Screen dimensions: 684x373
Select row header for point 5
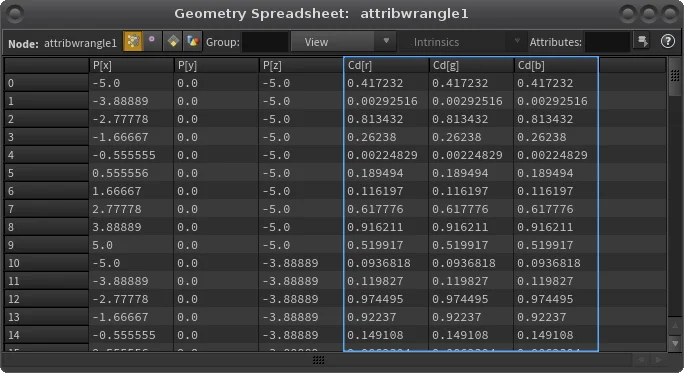pos(47,173)
